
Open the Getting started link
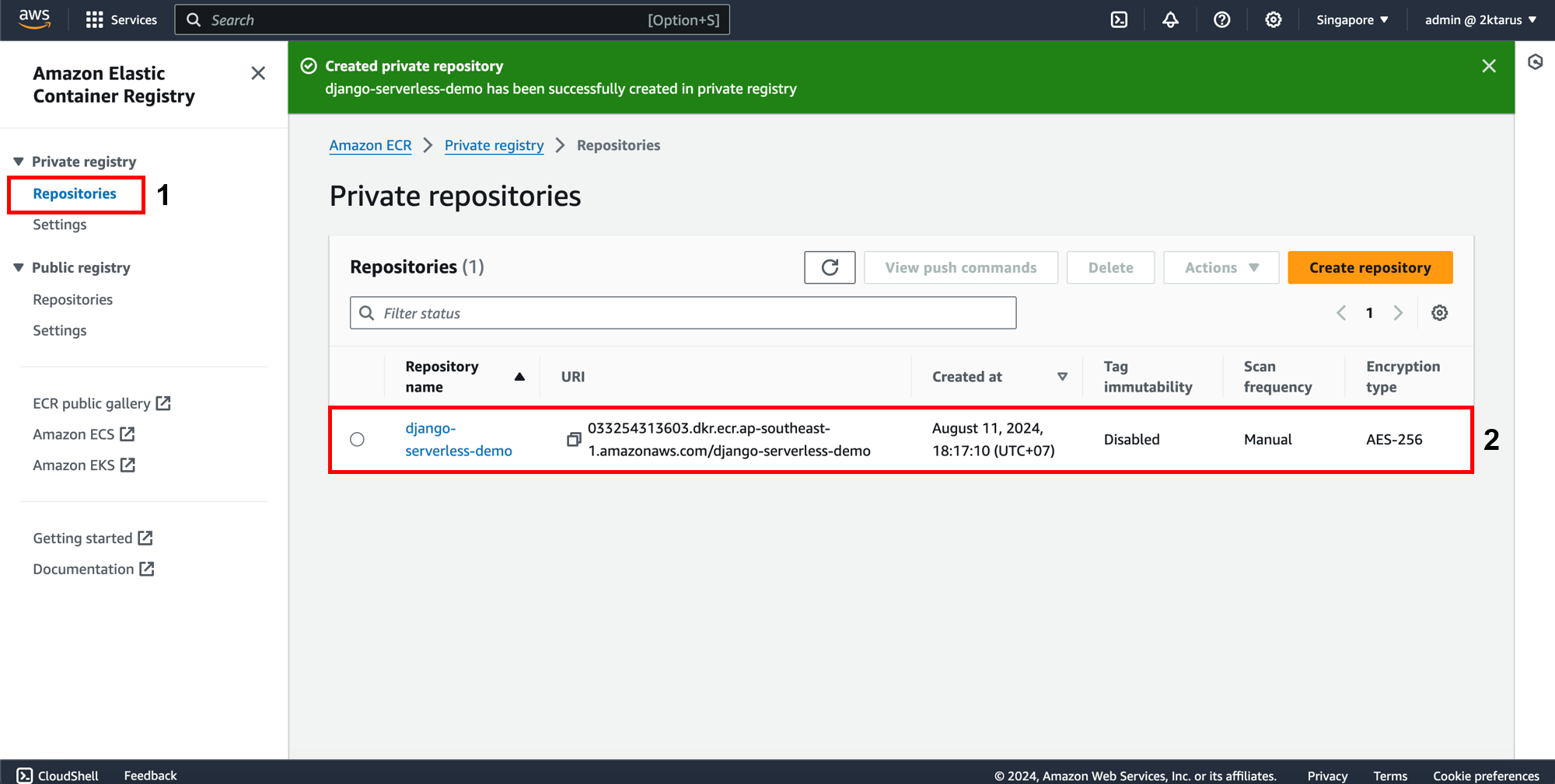click(x=93, y=538)
